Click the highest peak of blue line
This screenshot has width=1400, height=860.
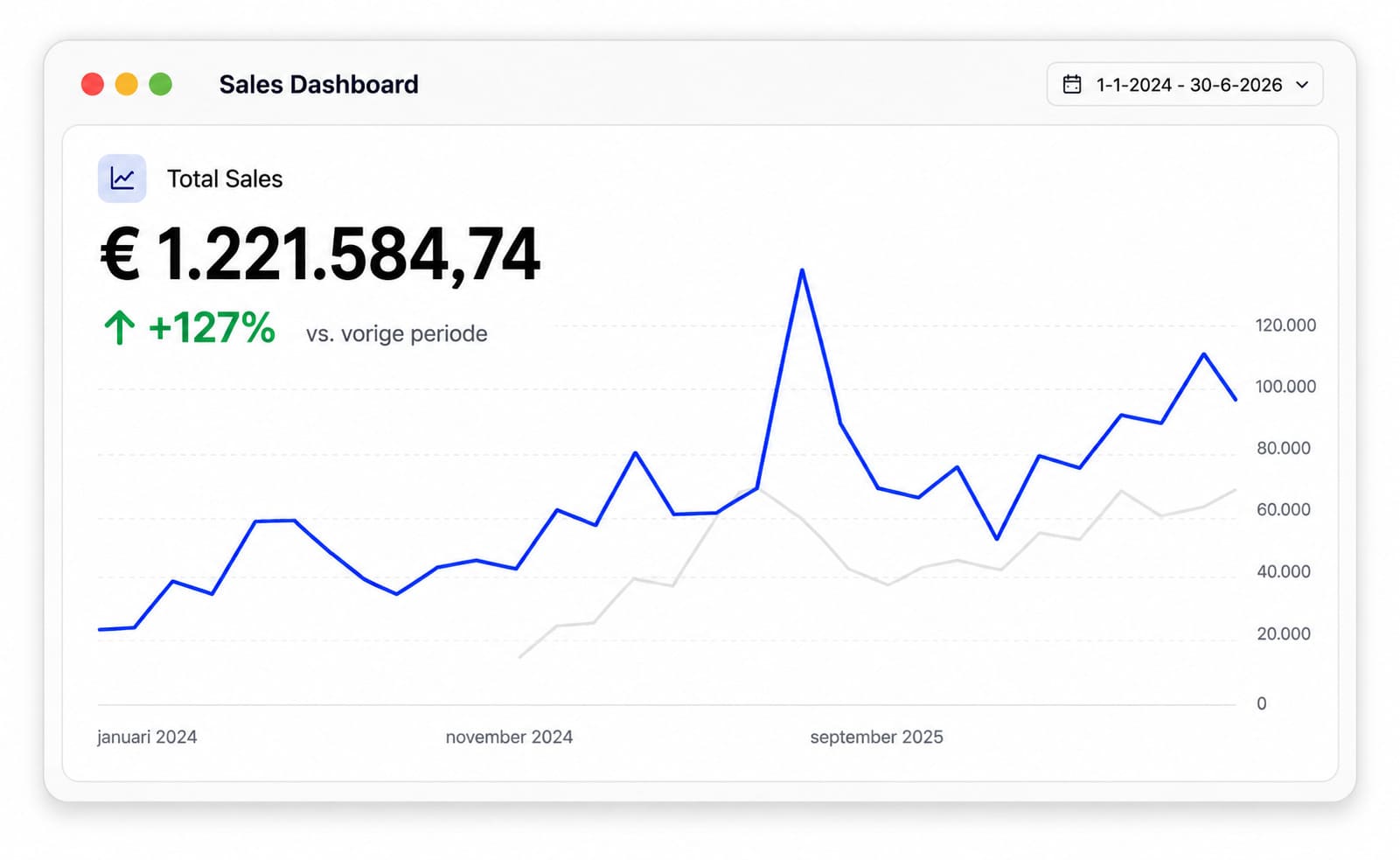[802, 270]
